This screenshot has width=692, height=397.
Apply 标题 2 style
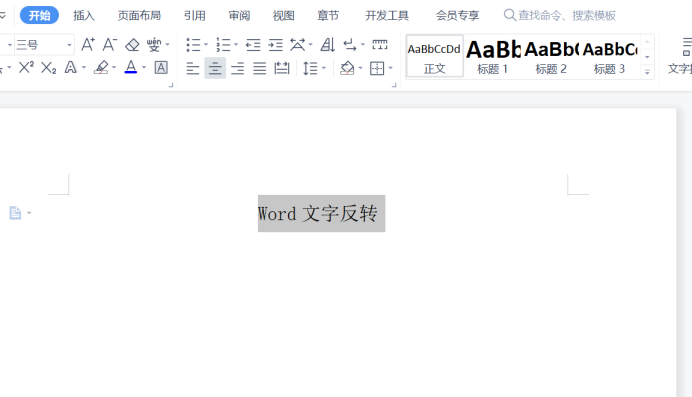point(551,56)
